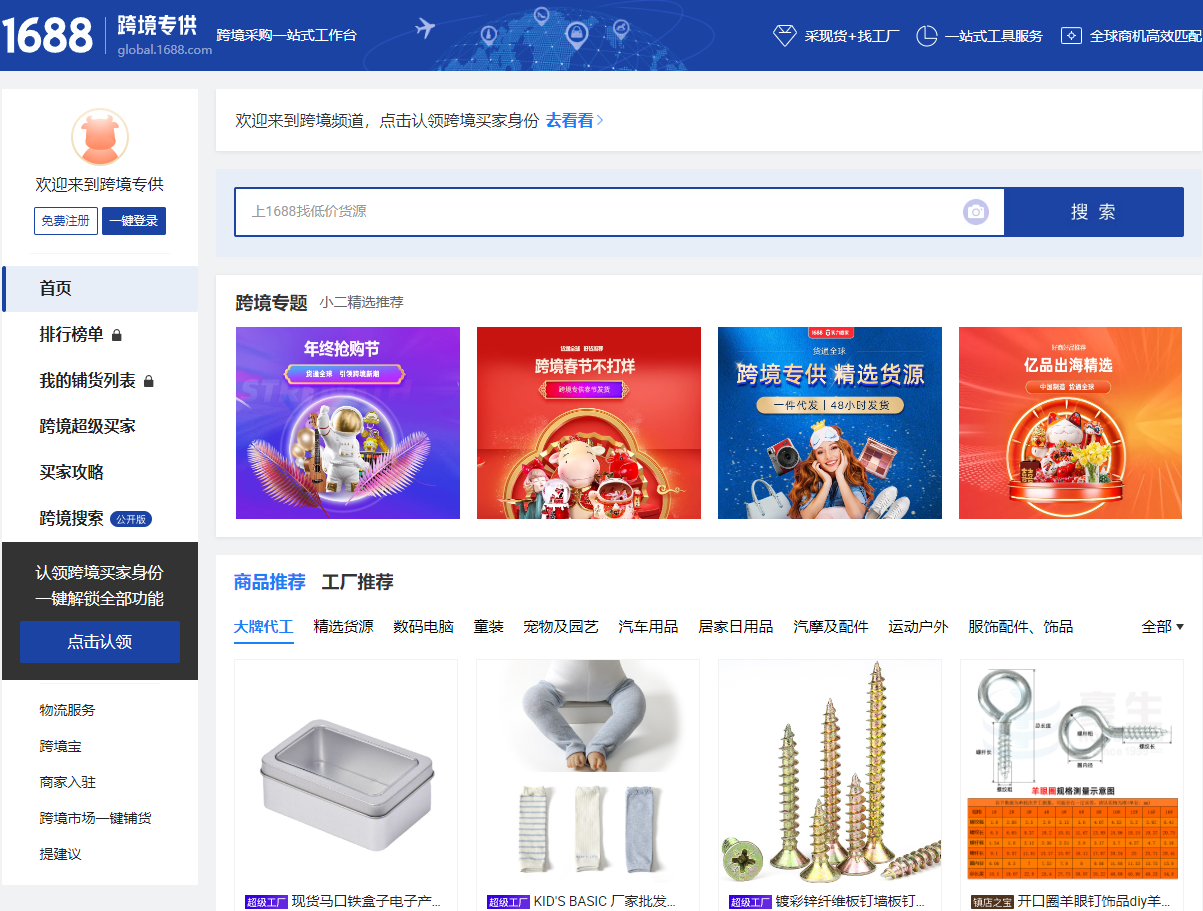The height and width of the screenshot is (911, 1203).
Task: Click the 超级工厂 badge on tin box product
Action: coord(266,902)
